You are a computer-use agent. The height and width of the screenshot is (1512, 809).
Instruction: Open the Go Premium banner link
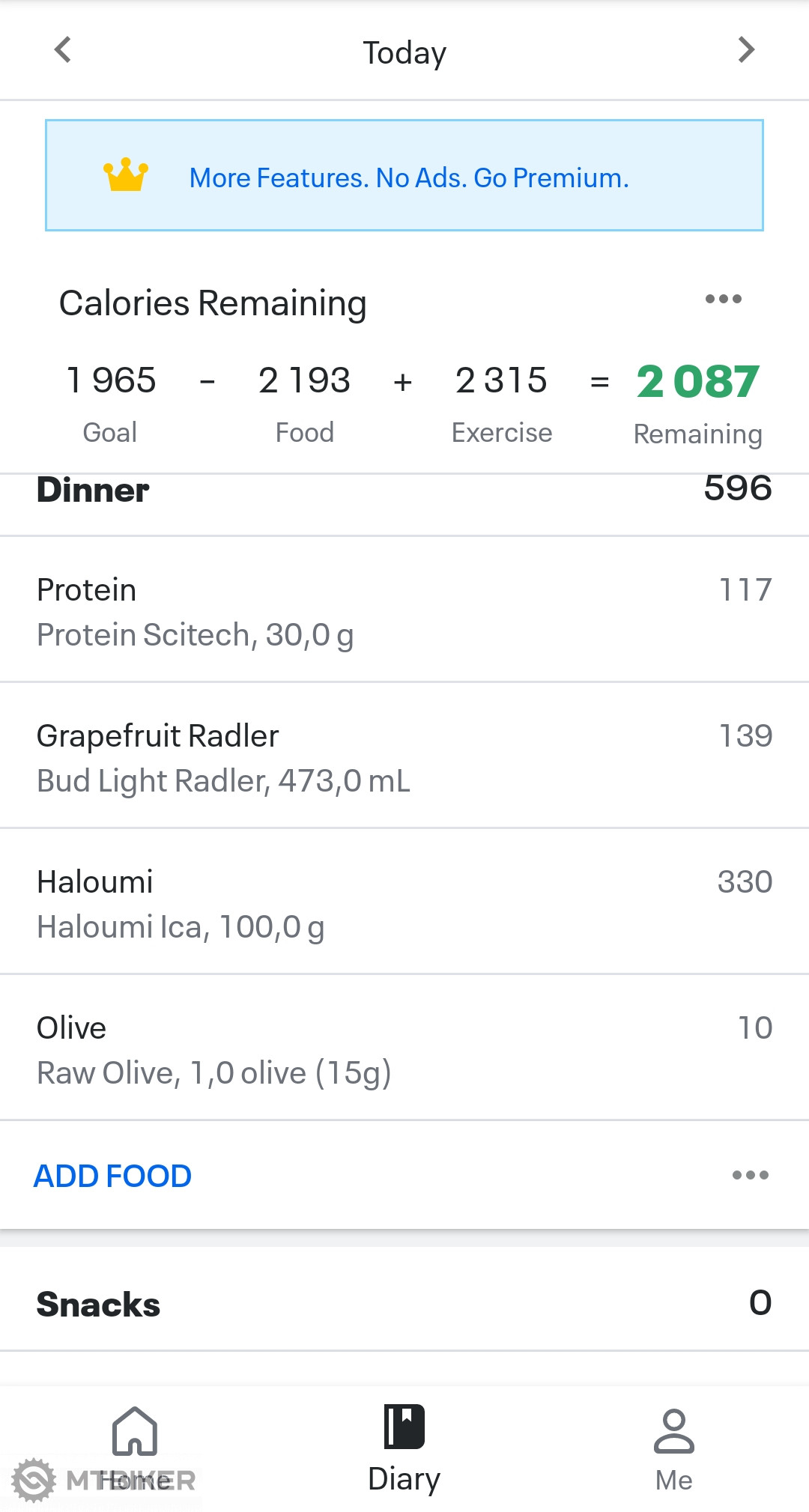[409, 178]
